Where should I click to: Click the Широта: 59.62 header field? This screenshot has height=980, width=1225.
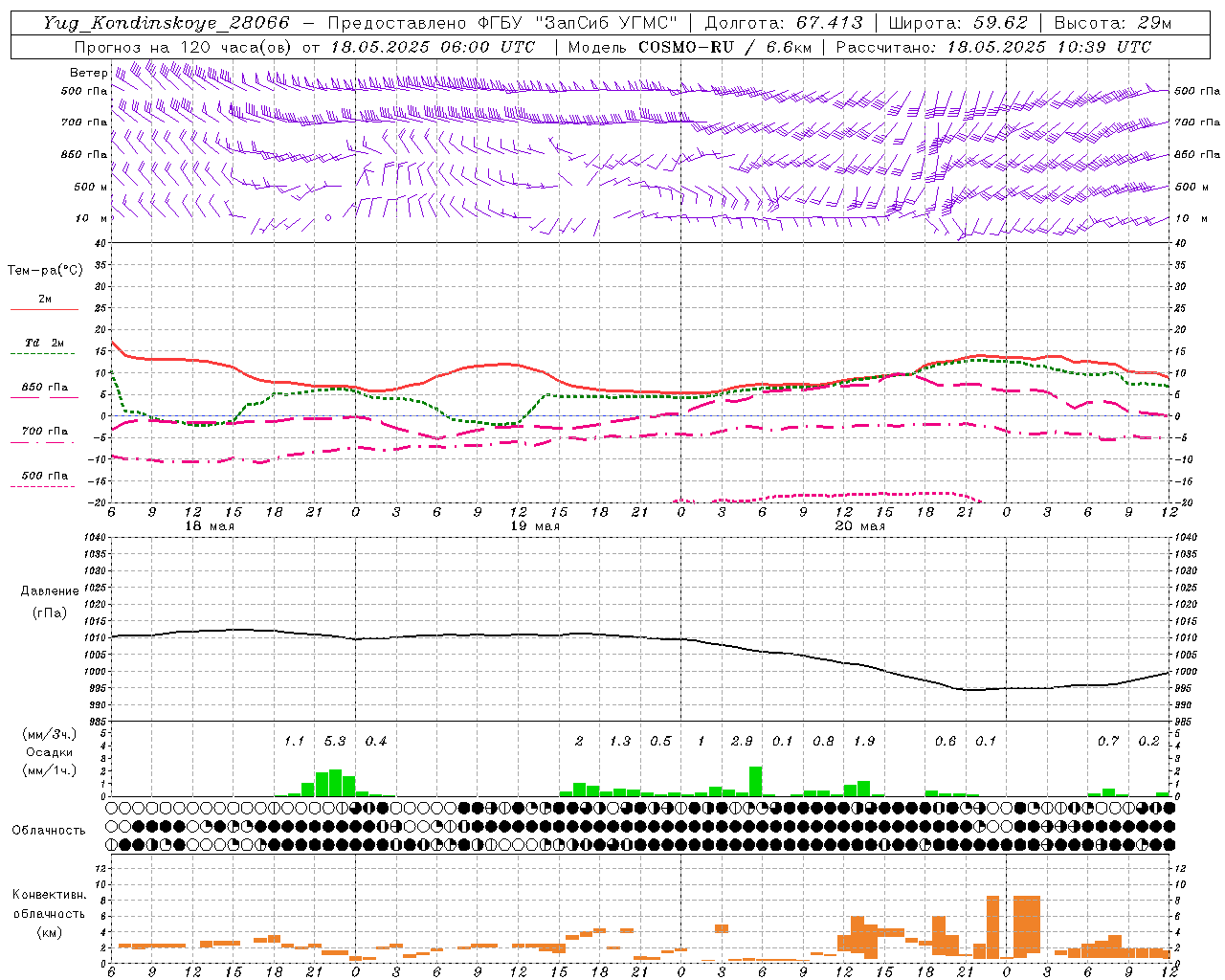(957, 23)
